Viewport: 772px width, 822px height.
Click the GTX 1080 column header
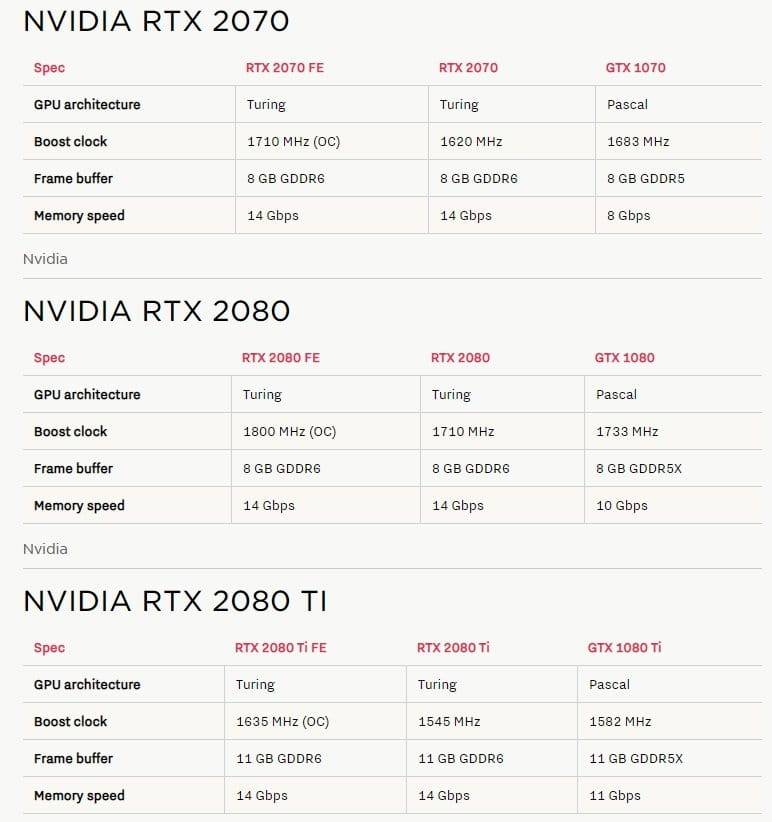point(624,358)
